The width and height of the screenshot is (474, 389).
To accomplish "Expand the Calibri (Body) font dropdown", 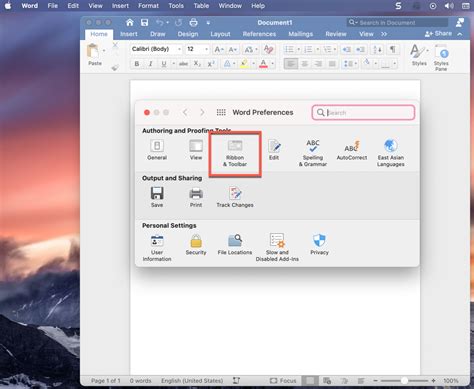I will coord(179,49).
